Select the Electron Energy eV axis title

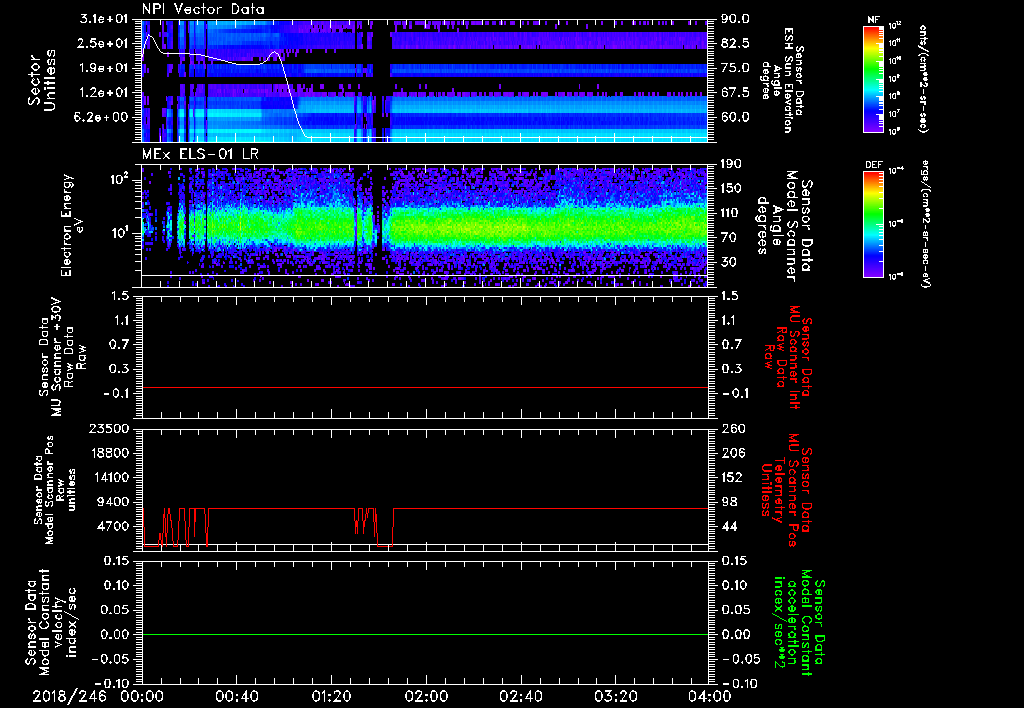[73, 225]
